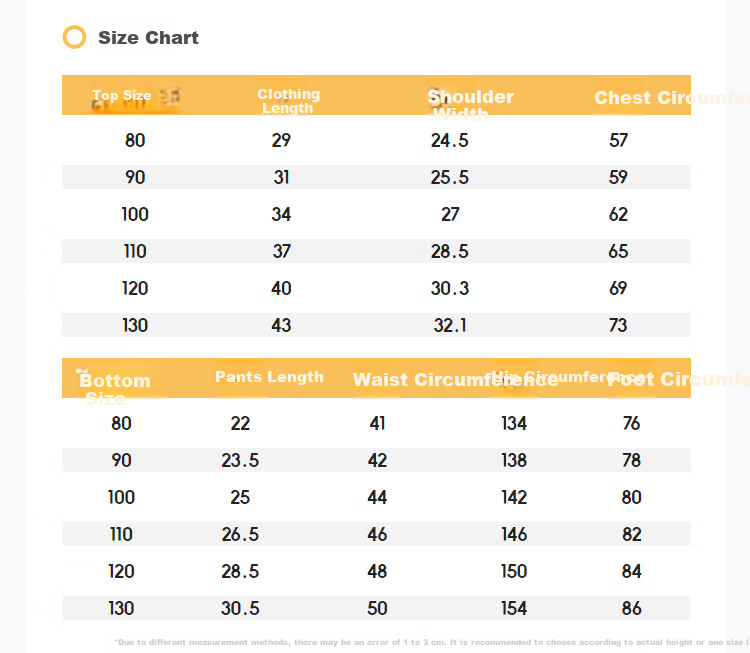This screenshot has width=750, height=653.
Task: Click the Pants Length column header
Action: tap(269, 377)
